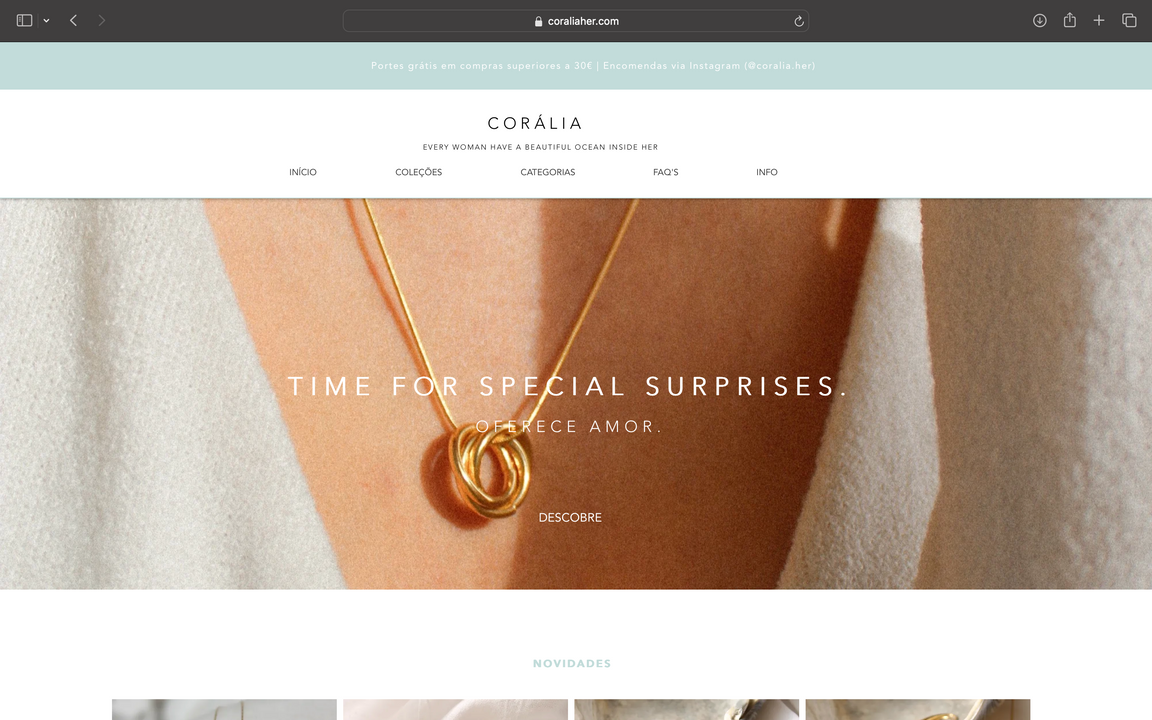Click the DESCOBRE button on the banner
The height and width of the screenshot is (720, 1152).
click(570, 517)
